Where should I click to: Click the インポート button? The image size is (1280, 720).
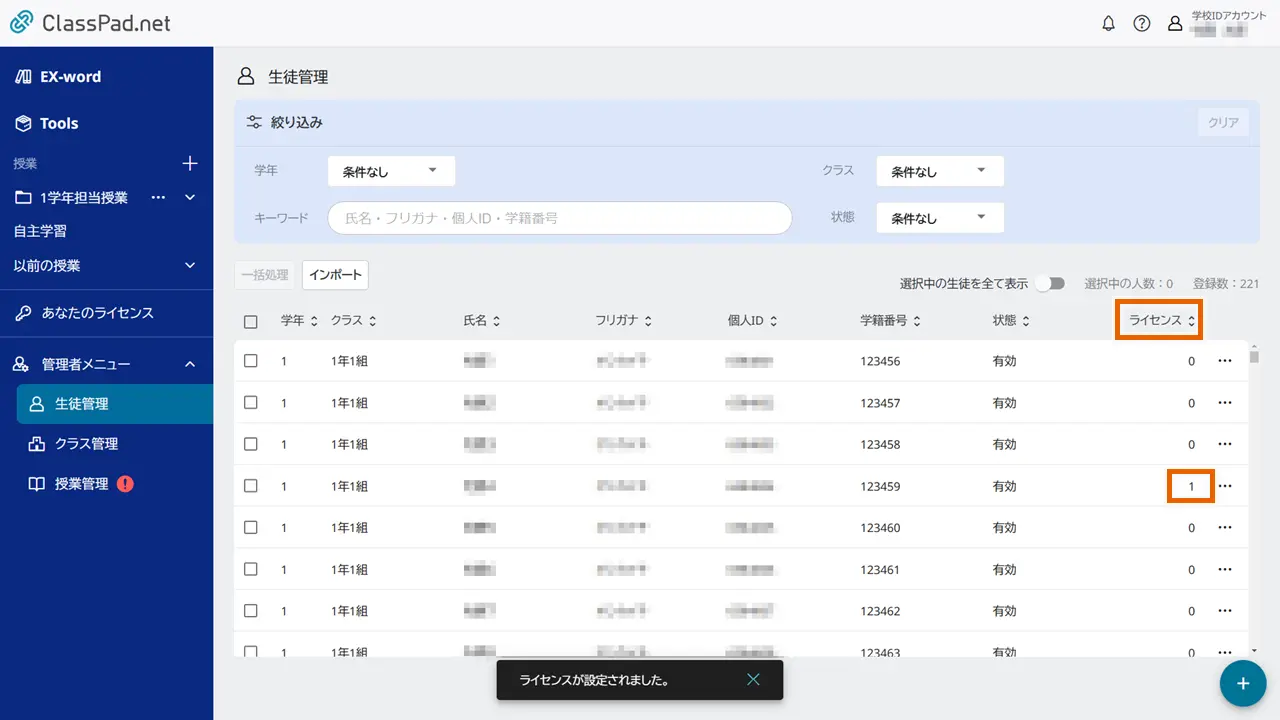point(335,274)
